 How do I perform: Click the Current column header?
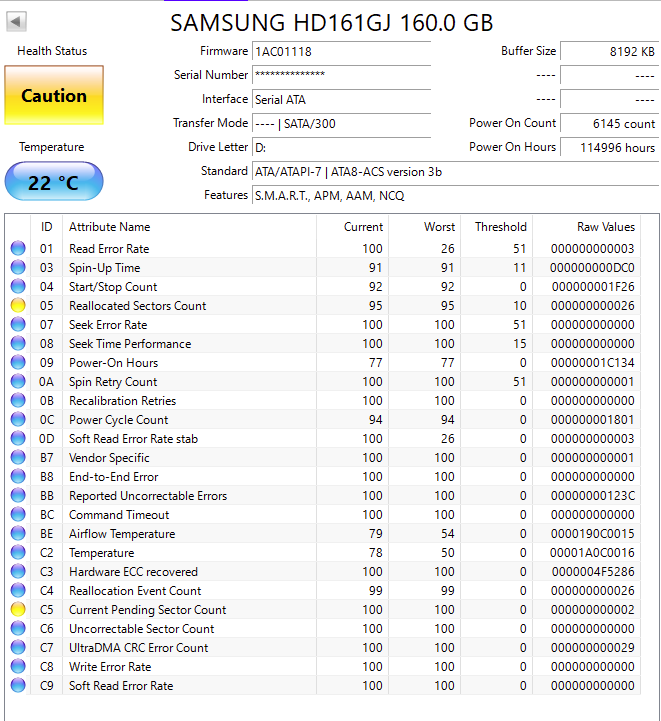point(353,227)
